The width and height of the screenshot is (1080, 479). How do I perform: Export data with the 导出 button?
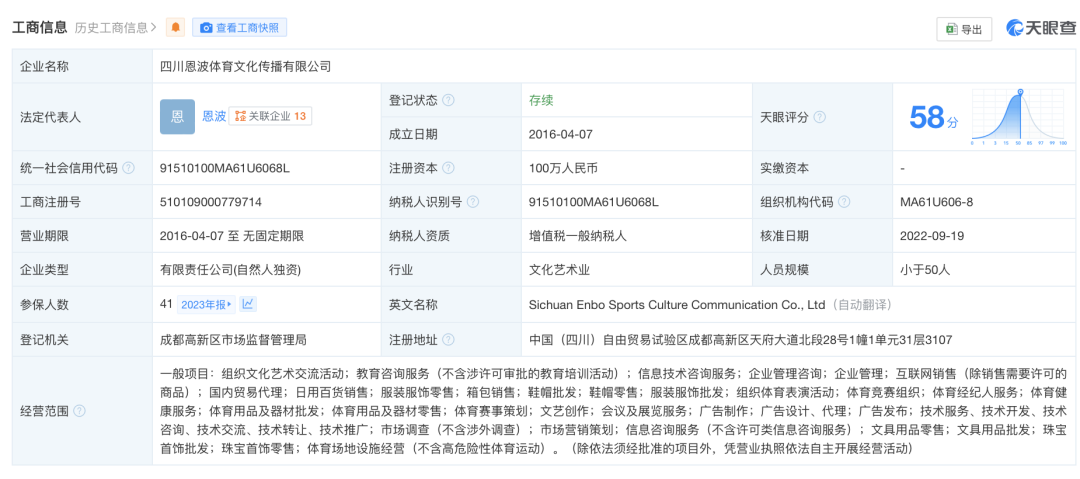(963, 29)
